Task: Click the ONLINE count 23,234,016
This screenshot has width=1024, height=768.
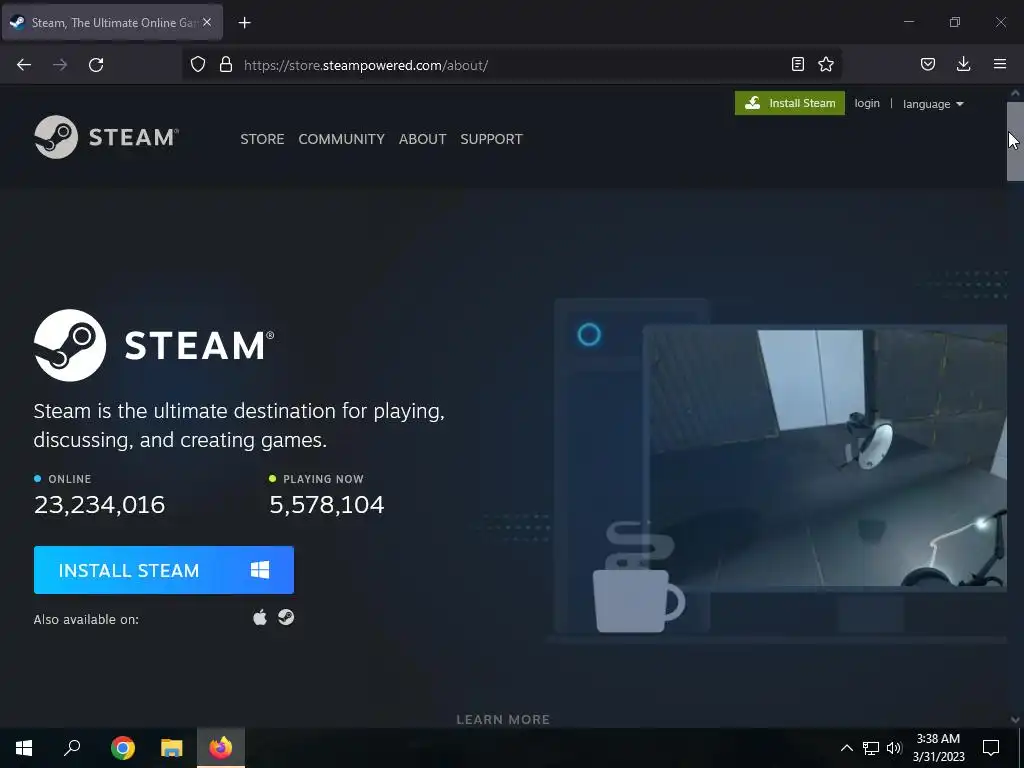Action: point(99,505)
